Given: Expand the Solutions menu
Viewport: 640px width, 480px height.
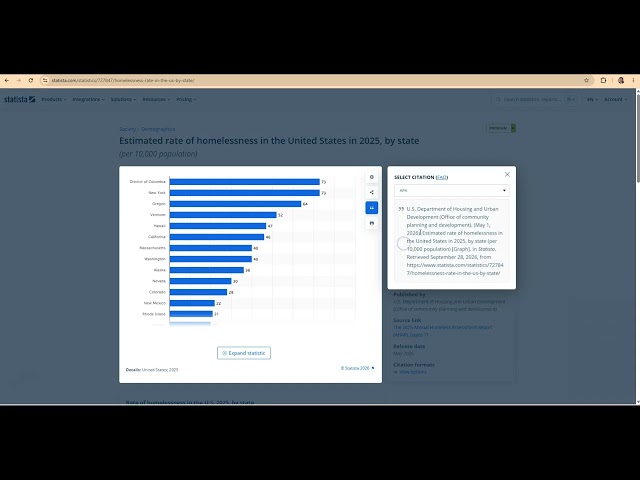Looking at the screenshot, I should click(123, 99).
